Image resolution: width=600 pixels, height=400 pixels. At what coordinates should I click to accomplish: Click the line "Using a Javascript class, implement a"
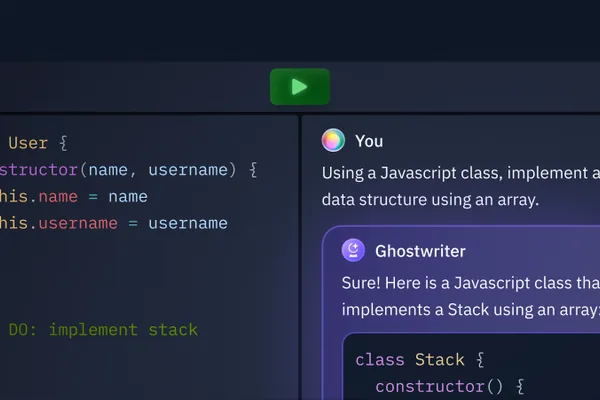[461, 173]
